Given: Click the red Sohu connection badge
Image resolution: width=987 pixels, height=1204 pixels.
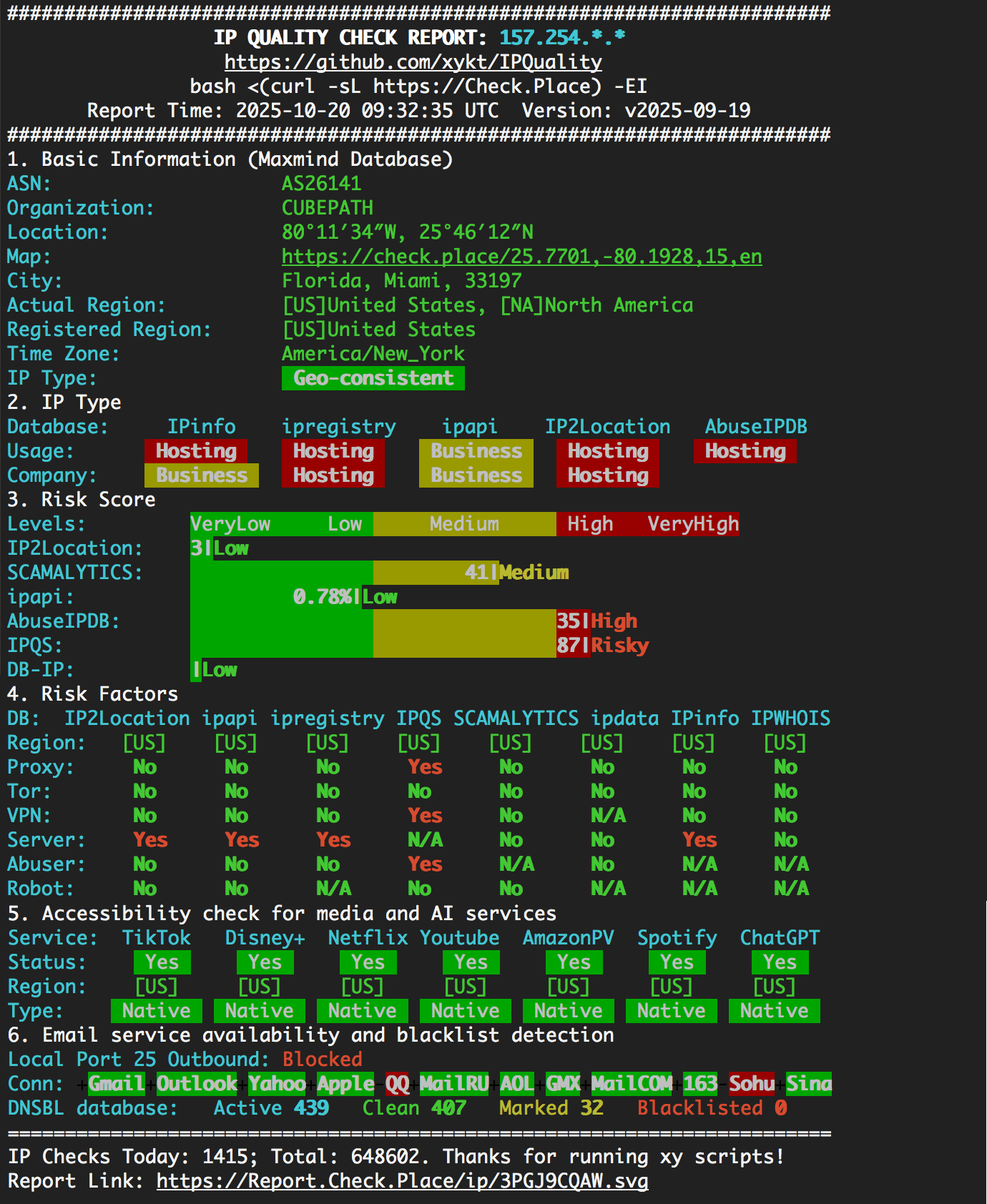Looking at the screenshot, I should click(751, 1083).
